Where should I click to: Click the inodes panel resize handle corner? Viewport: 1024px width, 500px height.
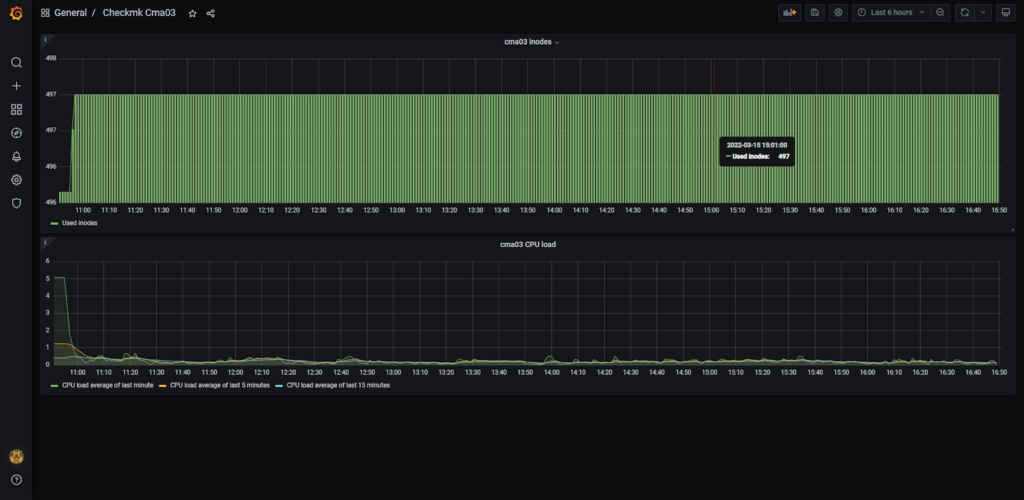(x=1013, y=230)
